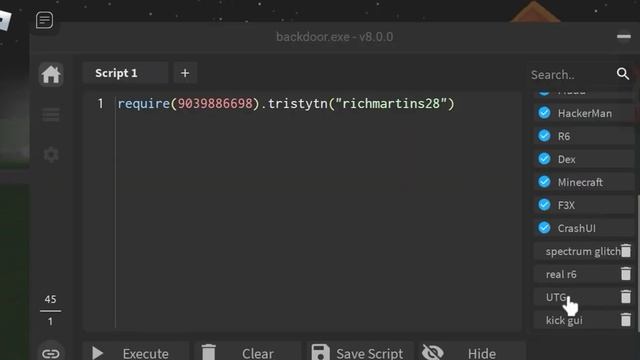Delete the spectrum glitch saved script

[x=626, y=251]
